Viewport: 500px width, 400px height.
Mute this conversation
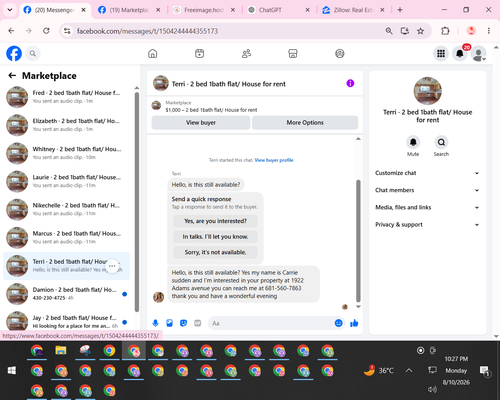pos(413,142)
